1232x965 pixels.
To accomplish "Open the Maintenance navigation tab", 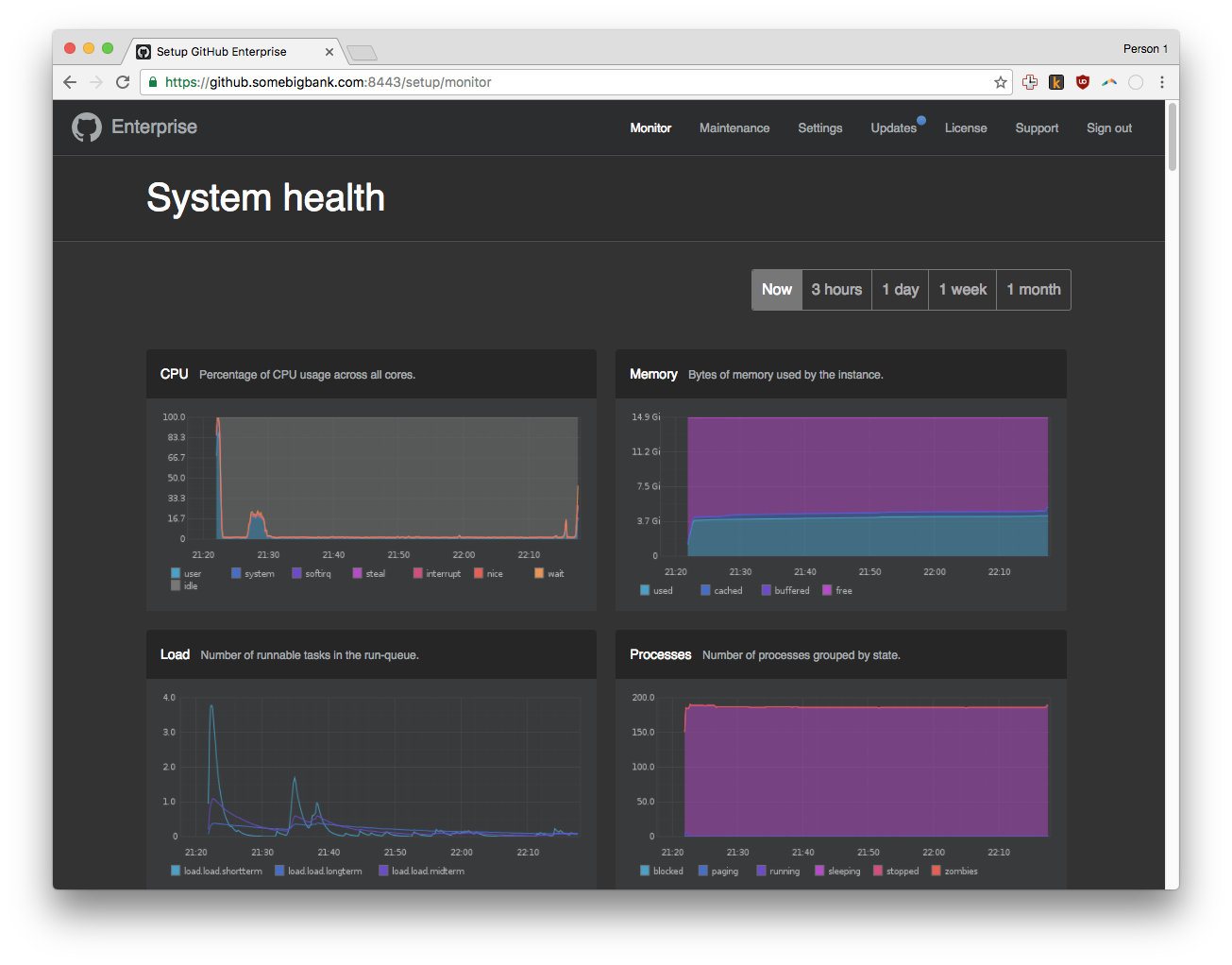I will [x=734, y=128].
